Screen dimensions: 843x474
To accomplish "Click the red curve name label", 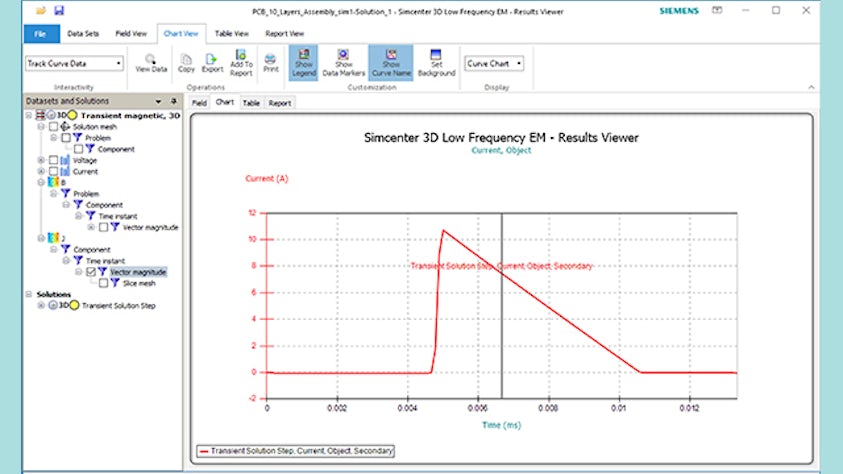I will point(501,266).
